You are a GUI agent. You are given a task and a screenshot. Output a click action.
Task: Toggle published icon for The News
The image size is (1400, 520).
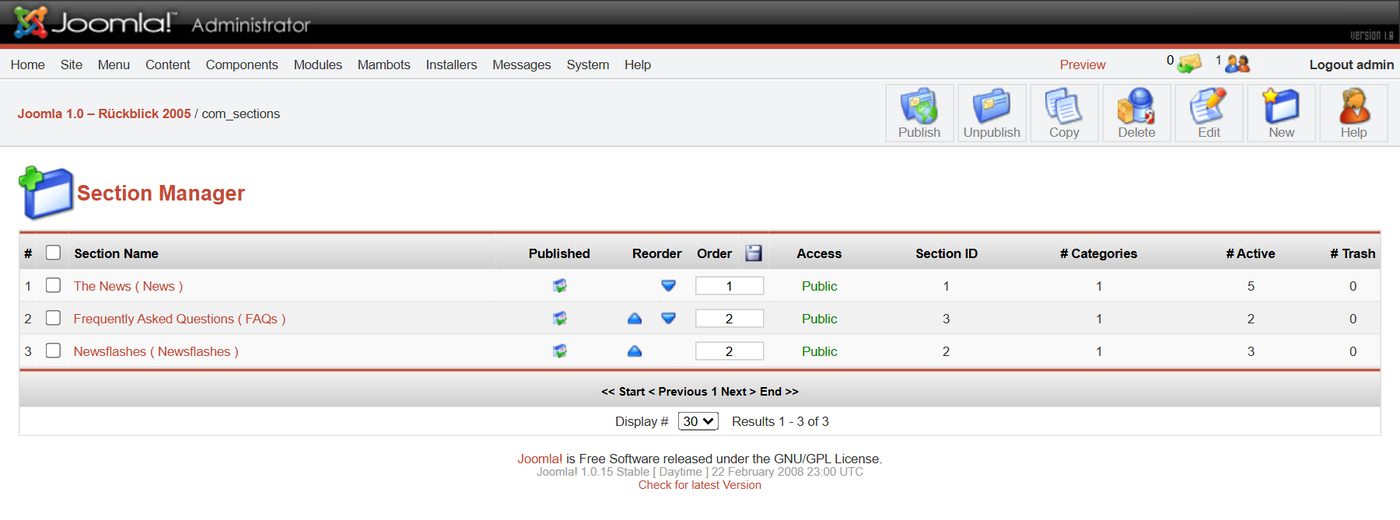pos(560,286)
